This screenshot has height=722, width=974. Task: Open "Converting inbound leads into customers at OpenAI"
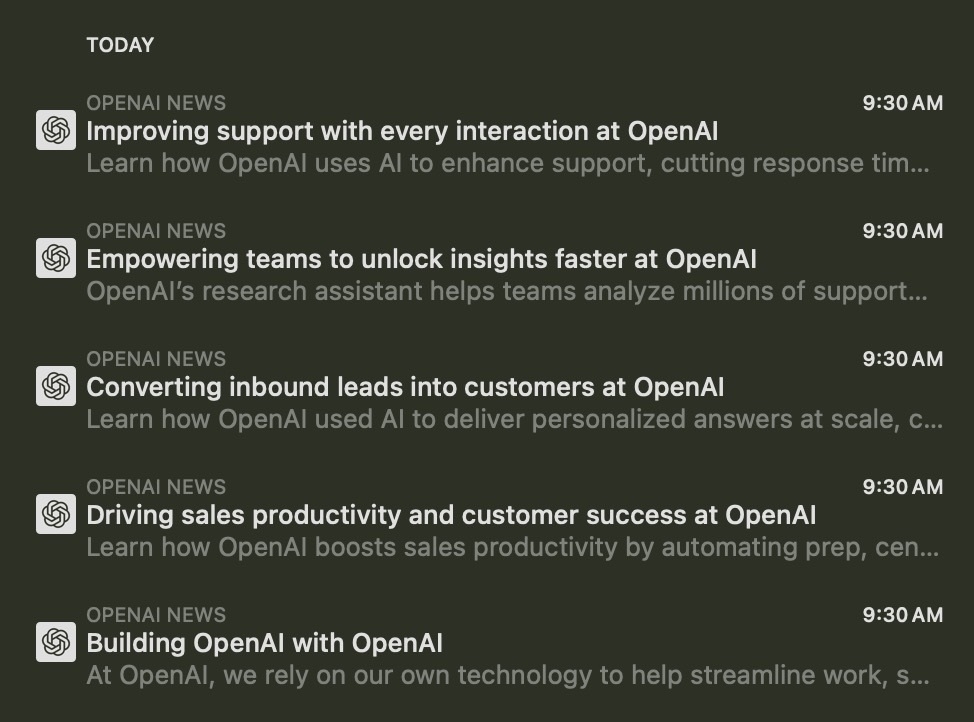405,387
